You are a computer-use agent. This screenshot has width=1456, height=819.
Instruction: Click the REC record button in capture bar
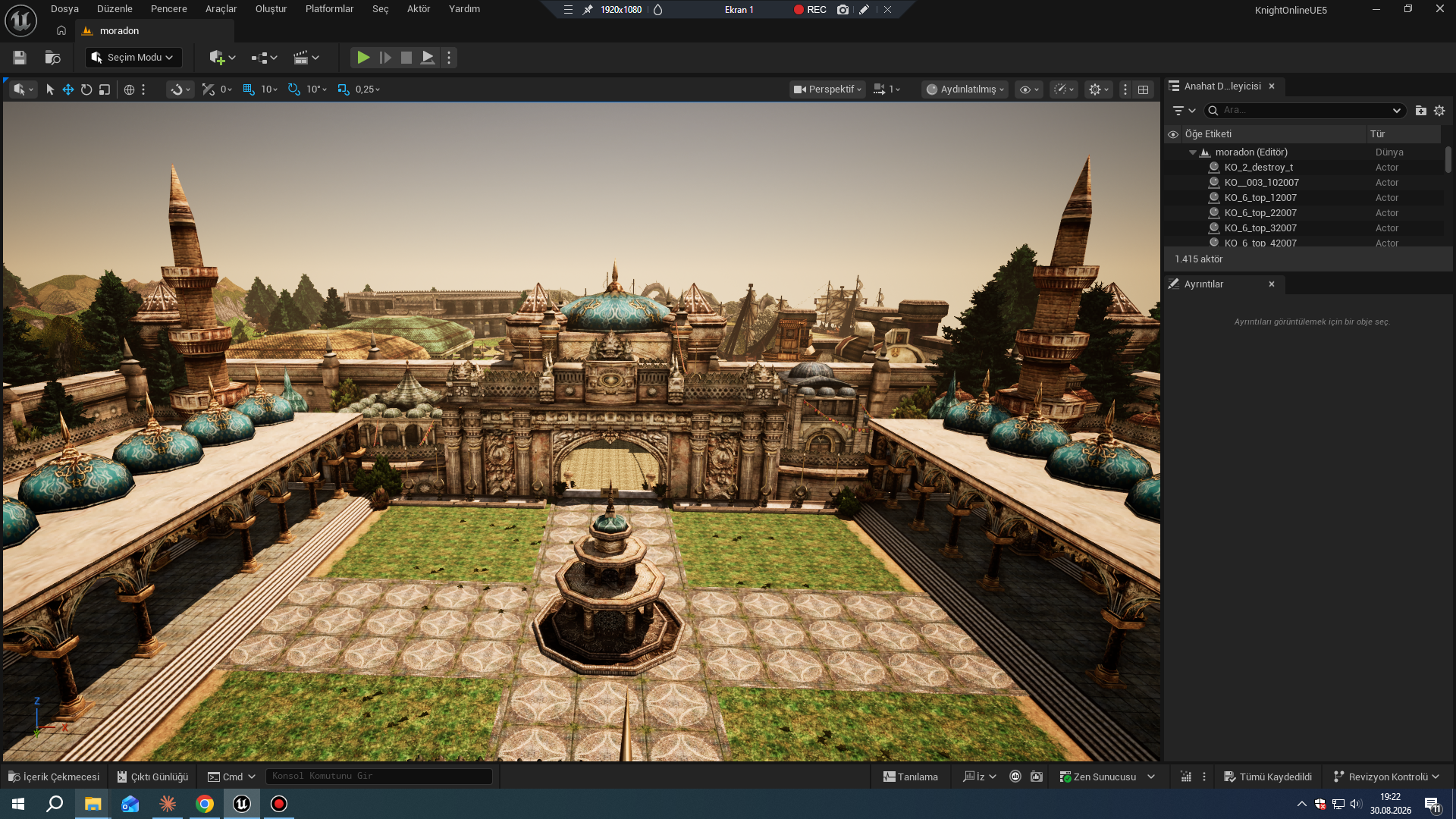point(810,10)
